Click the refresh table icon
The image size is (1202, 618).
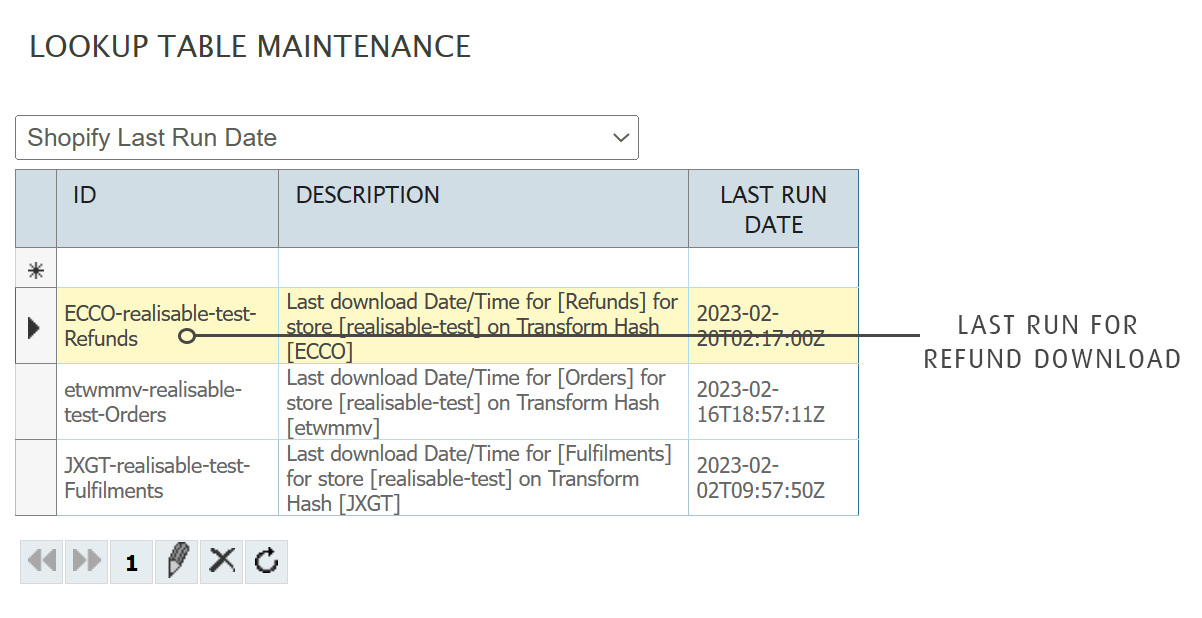[266, 561]
